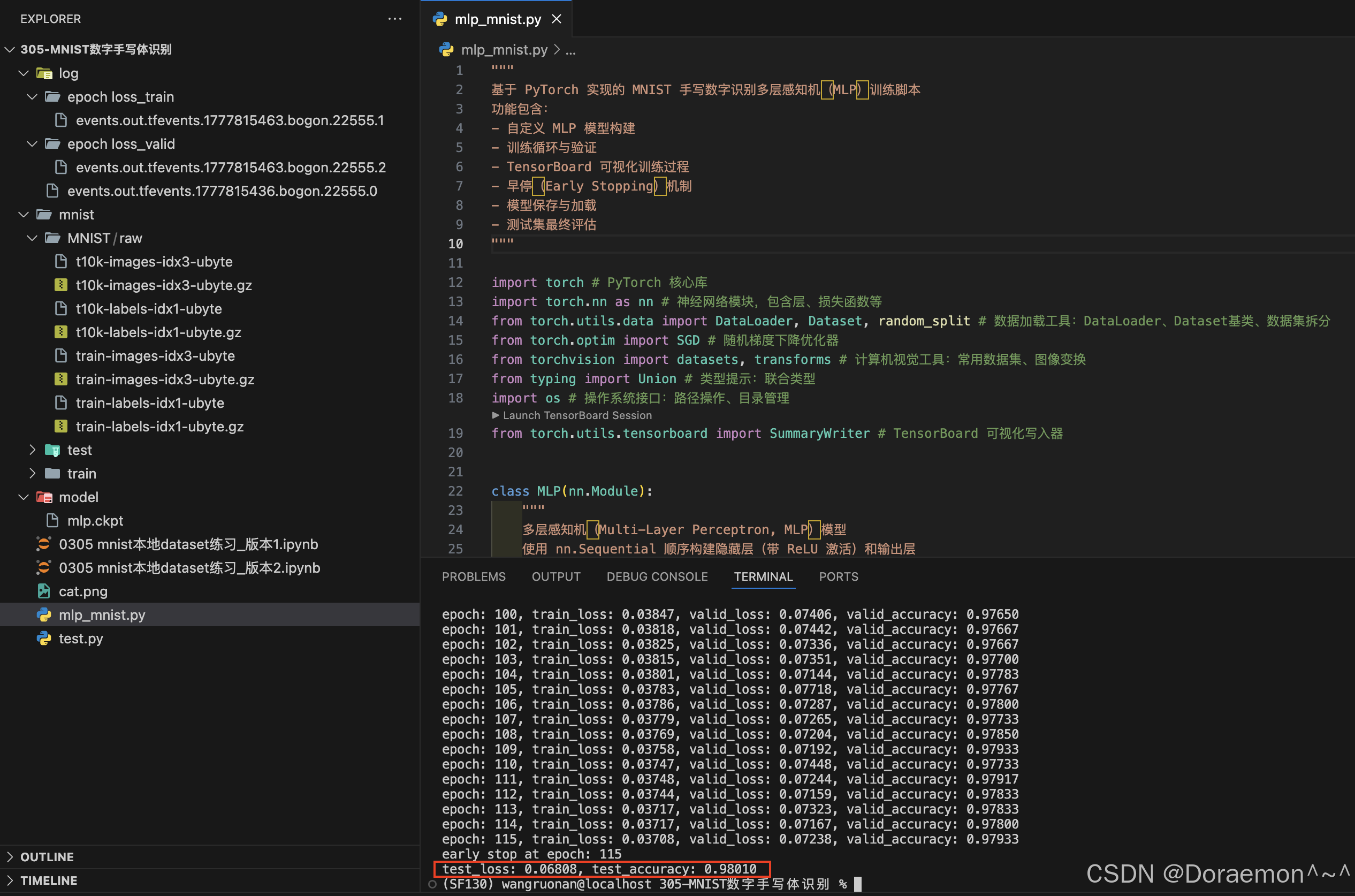Click the model folder icon
This screenshot has height=896, width=1355.
click(44, 497)
